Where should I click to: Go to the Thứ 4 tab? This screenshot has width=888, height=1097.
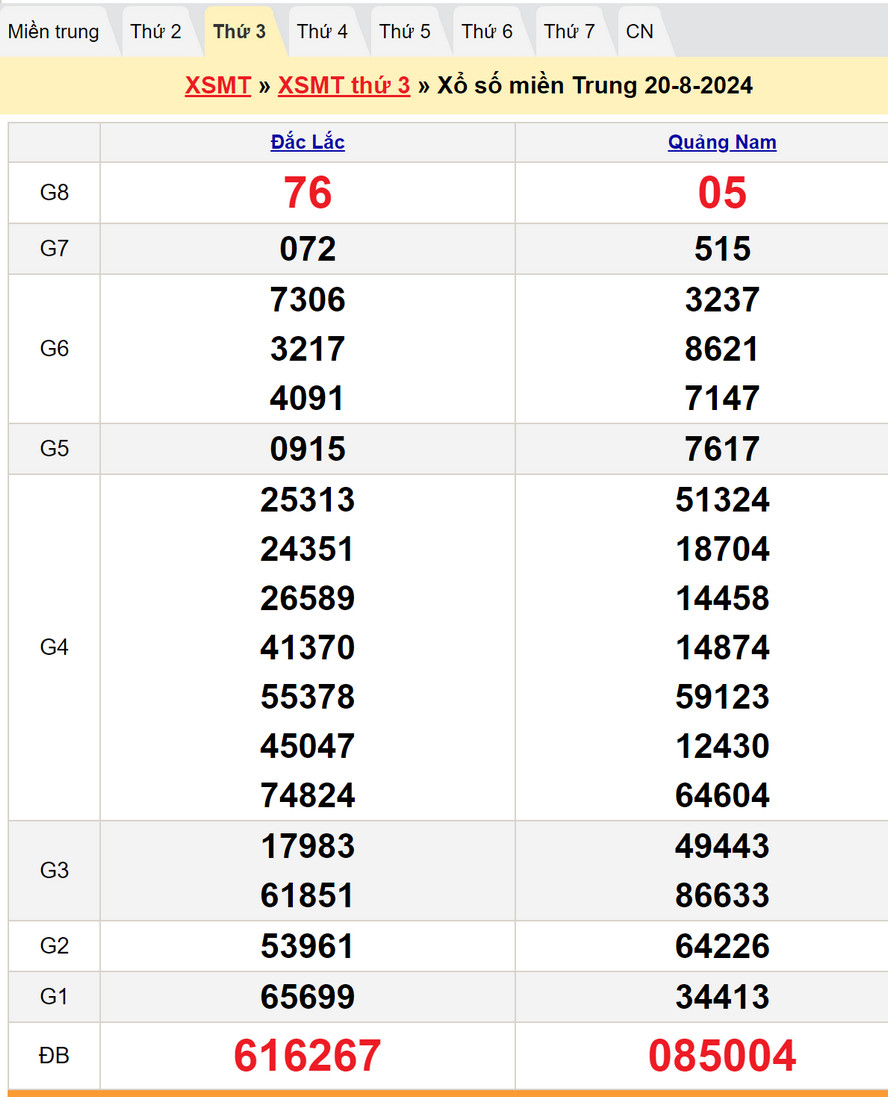pos(322,32)
